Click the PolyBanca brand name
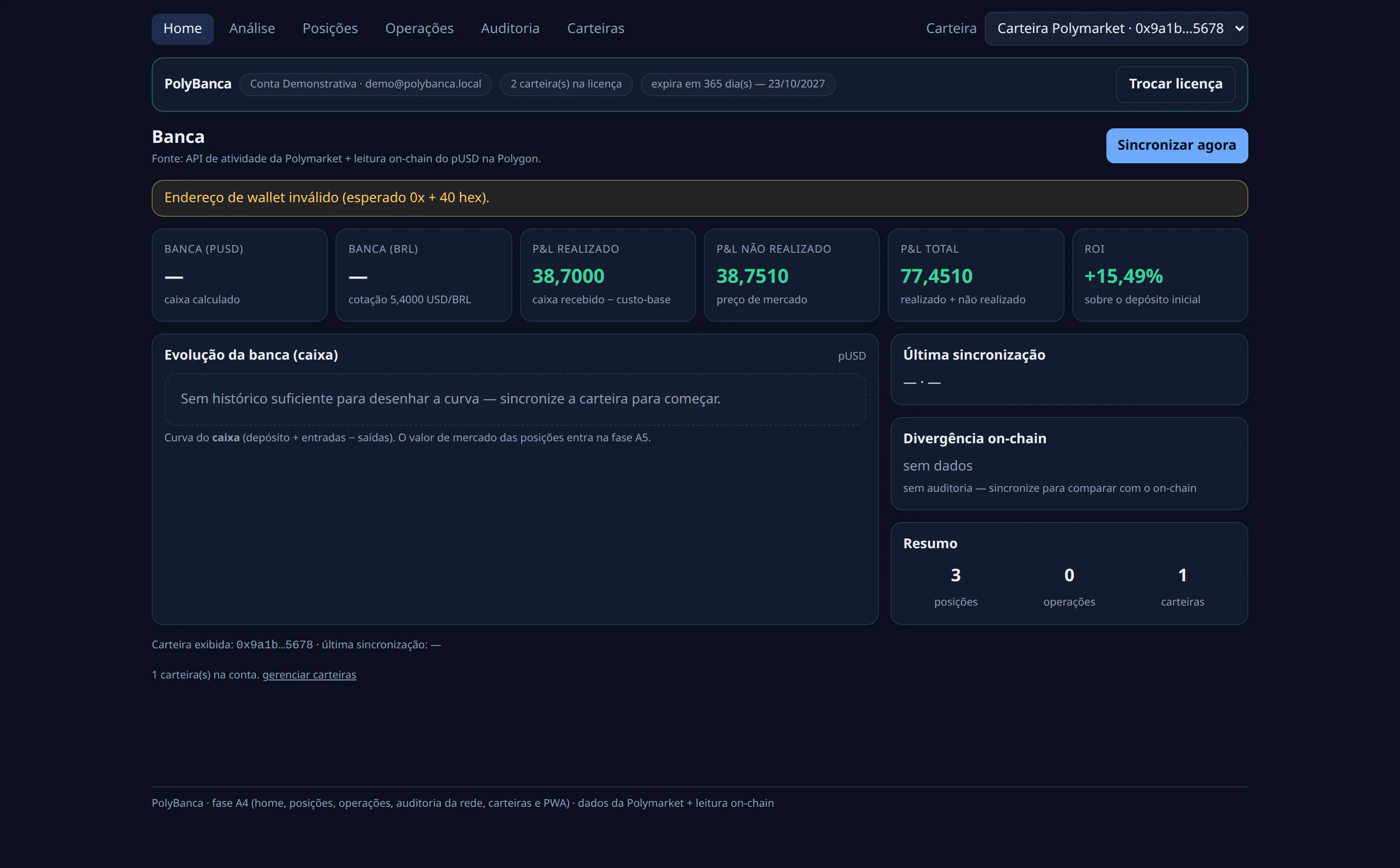The width and height of the screenshot is (1400, 868). [x=197, y=84]
